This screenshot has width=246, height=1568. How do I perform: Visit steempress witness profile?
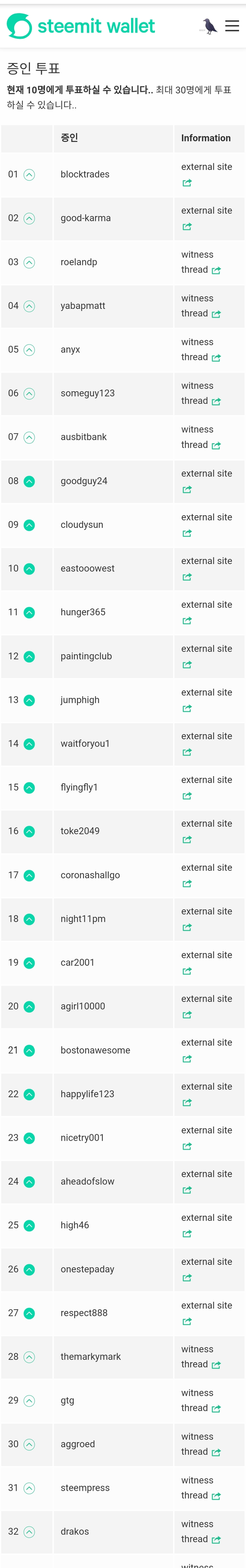[85, 1488]
